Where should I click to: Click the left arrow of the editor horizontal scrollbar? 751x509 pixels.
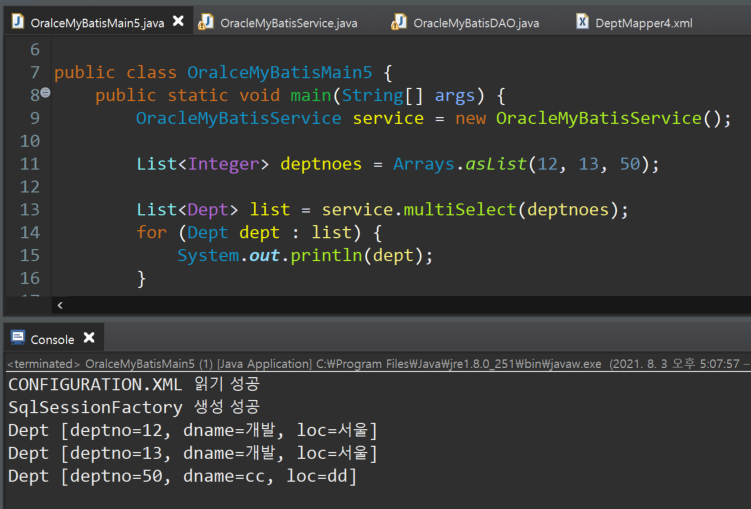[60, 305]
